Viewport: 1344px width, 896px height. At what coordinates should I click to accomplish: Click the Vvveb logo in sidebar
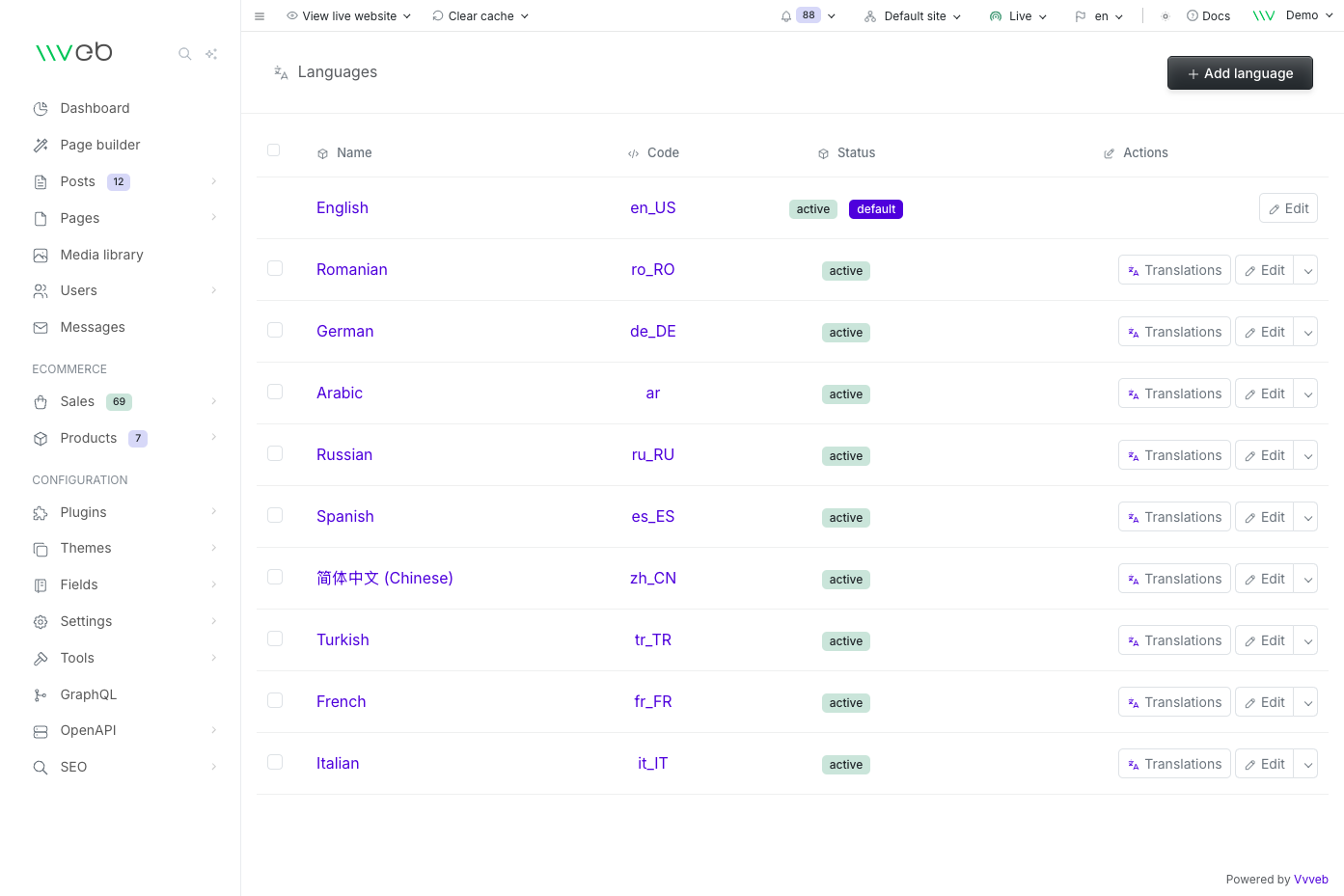[x=73, y=52]
